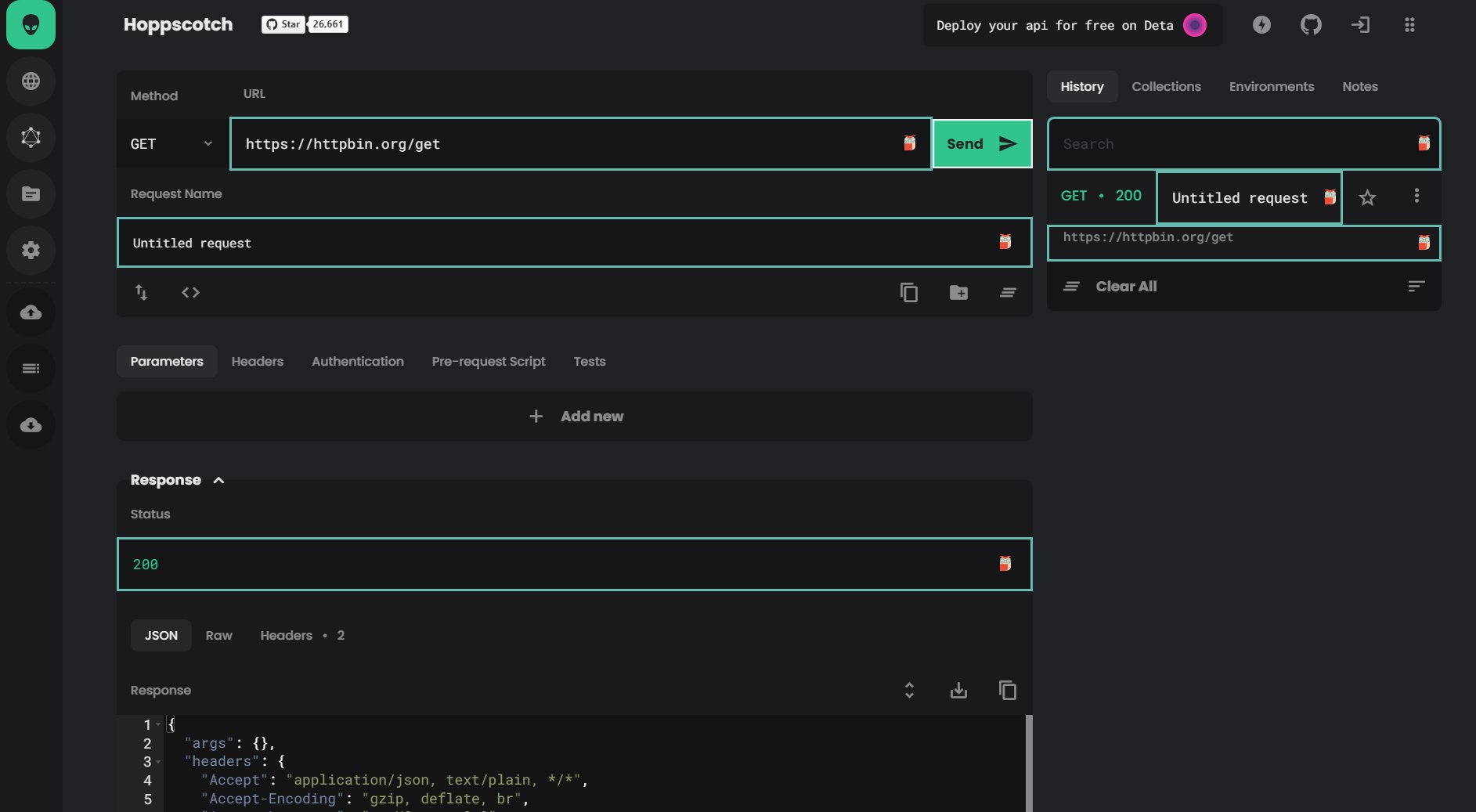The height and width of the screenshot is (812, 1476).
Task: Click the Deta circular logo icon
Action: 1195,25
